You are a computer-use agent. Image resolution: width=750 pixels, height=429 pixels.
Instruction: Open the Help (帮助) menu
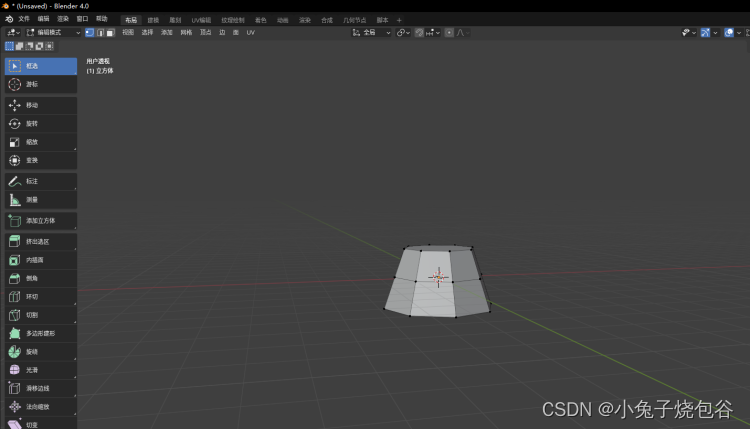click(102, 19)
